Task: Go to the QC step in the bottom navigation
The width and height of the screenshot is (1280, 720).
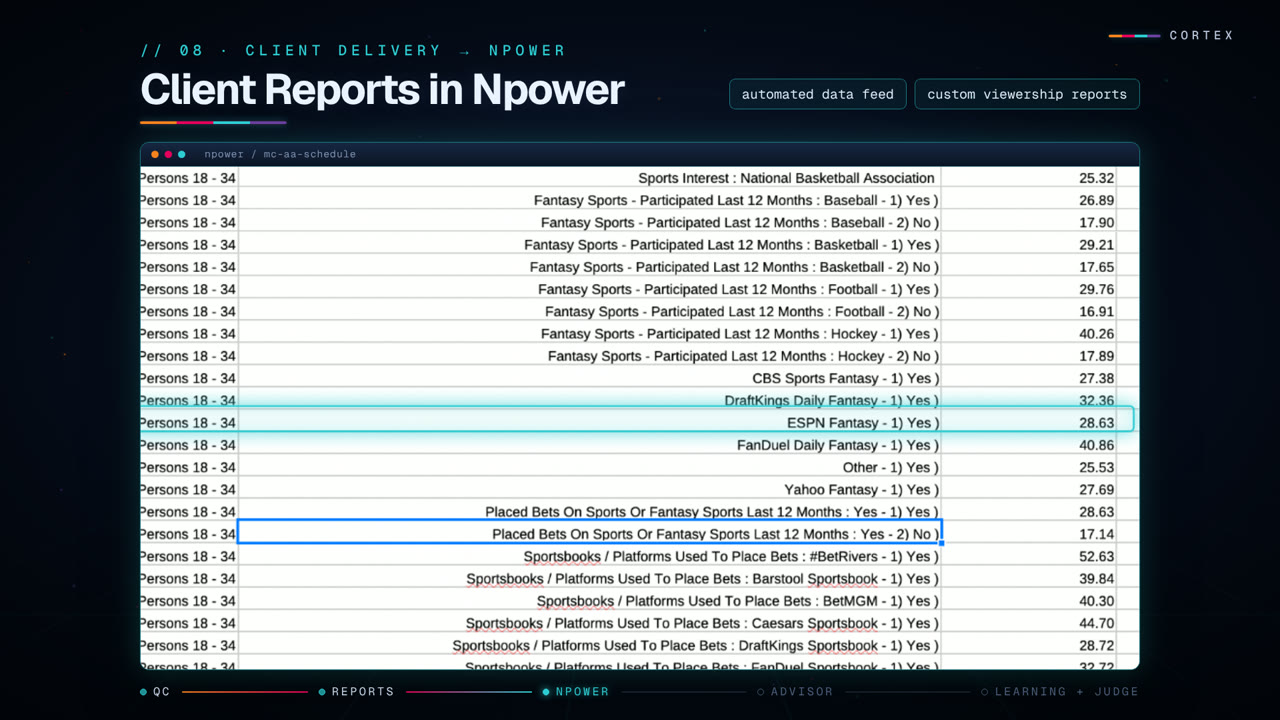Action: (x=156, y=691)
